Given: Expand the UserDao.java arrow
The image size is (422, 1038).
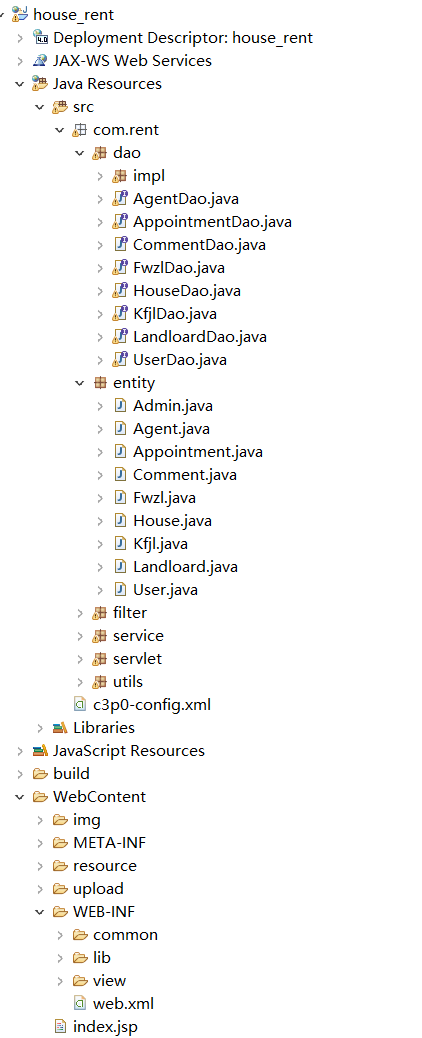Looking at the screenshot, I should pyautogui.click(x=100, y=359).
